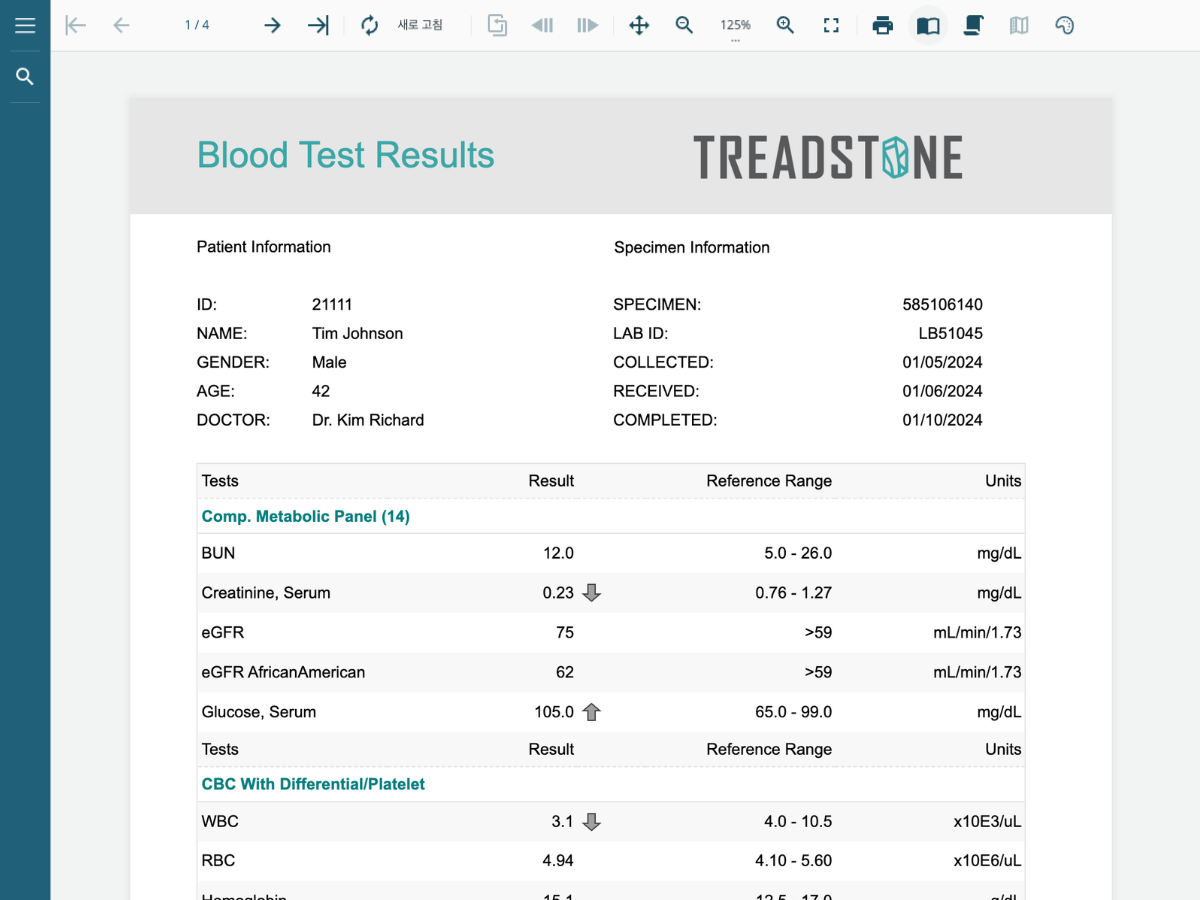Click the CBC With Differential/Platelet heading
Image resolution: width=1200 pixels, height=900 pixels.
(313, 784)
